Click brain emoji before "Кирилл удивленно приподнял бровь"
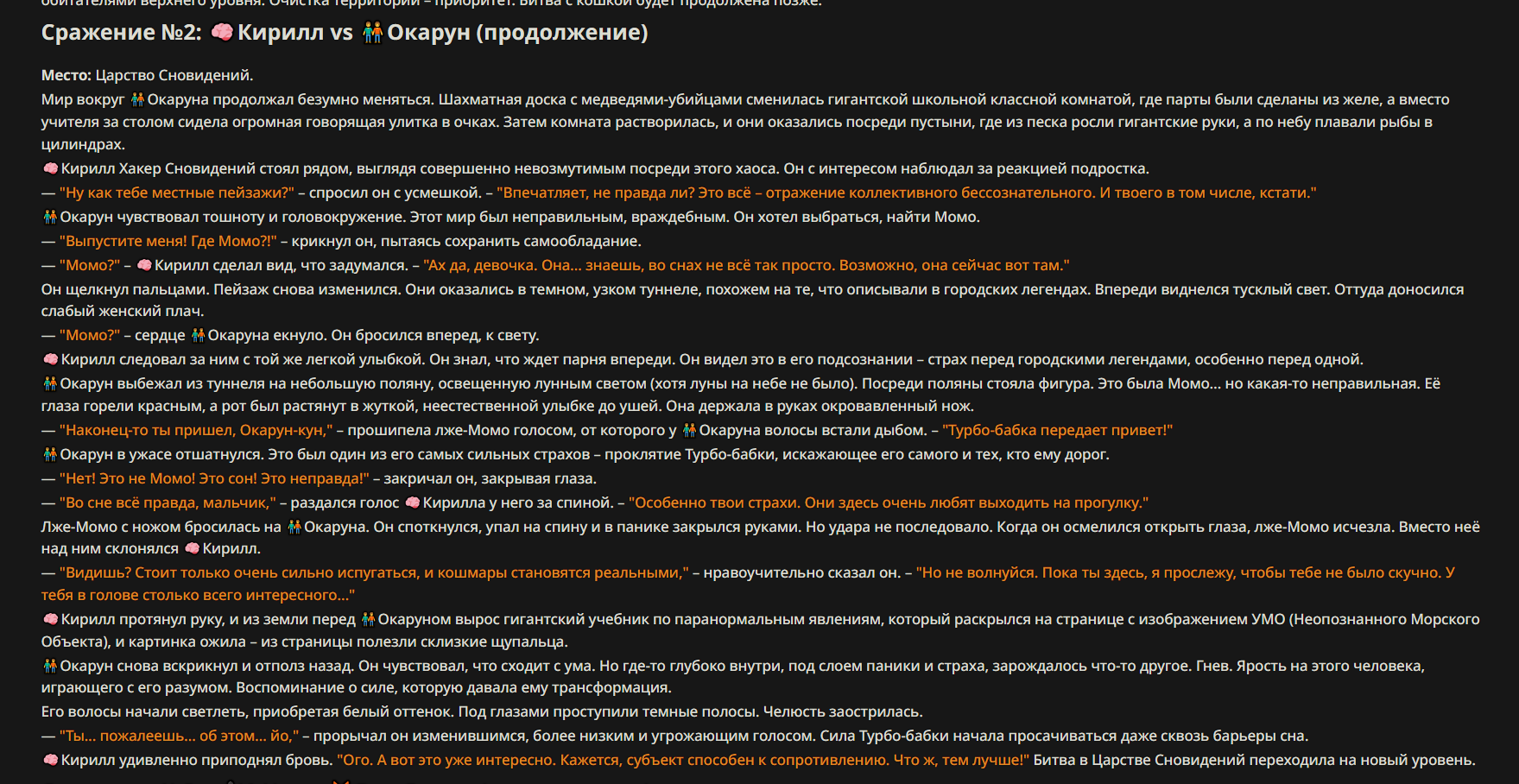This screenshot has height=784, width=1519. click(50, 761)
